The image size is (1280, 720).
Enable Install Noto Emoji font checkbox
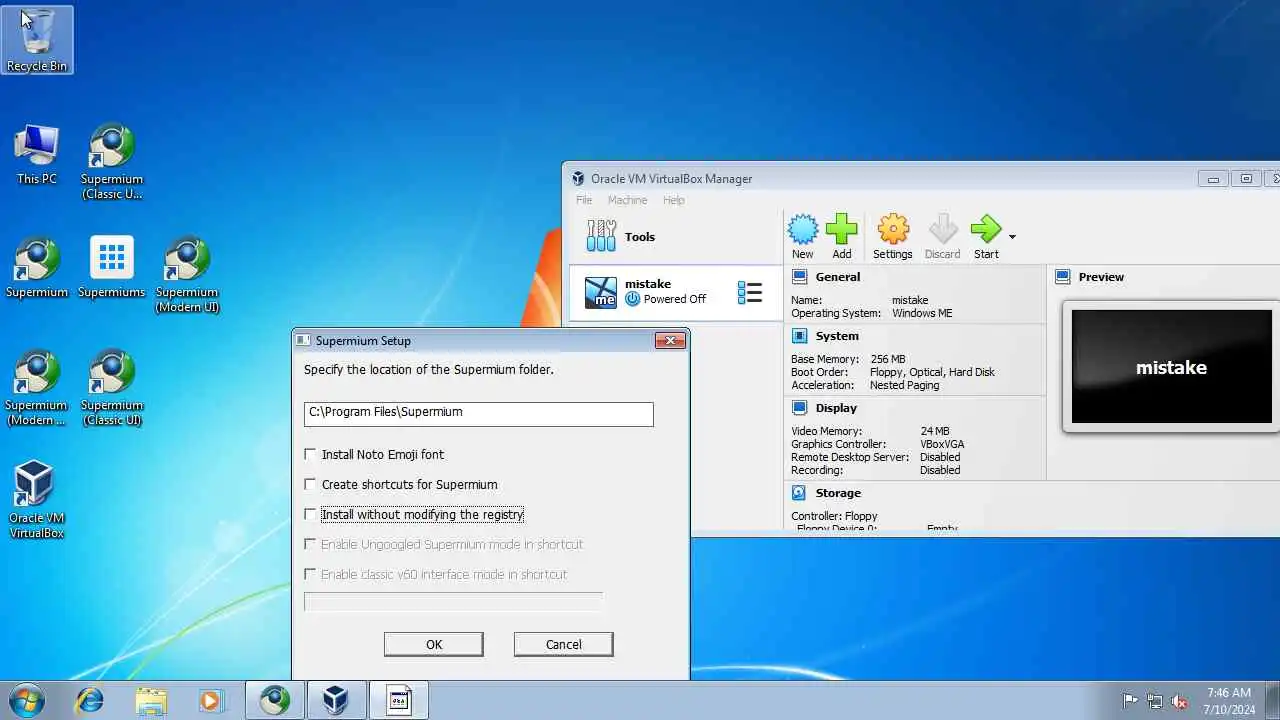(x=310, y=454)
